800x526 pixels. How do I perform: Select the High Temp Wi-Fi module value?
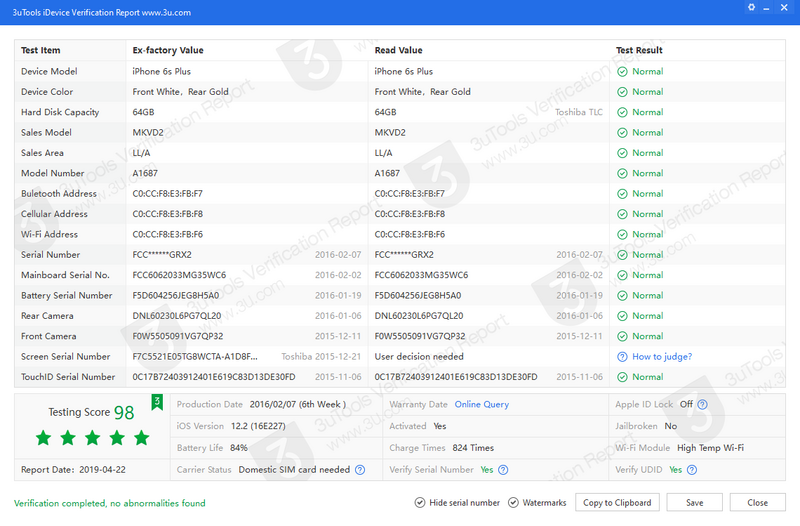pyautogui.click(x=710, y=448)
